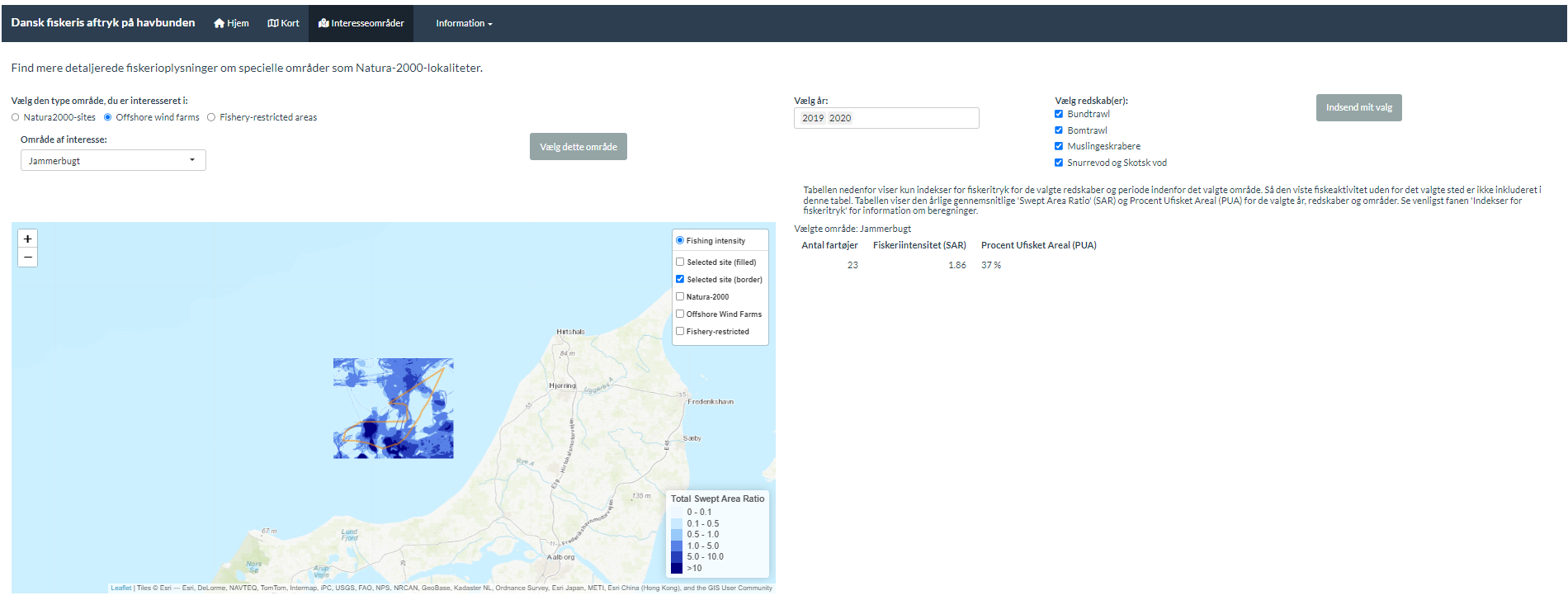The height and width of the screenshot is (605, 1568).
Task: Enable the Selected site (filled) layer
Action: tap(680, 262)
